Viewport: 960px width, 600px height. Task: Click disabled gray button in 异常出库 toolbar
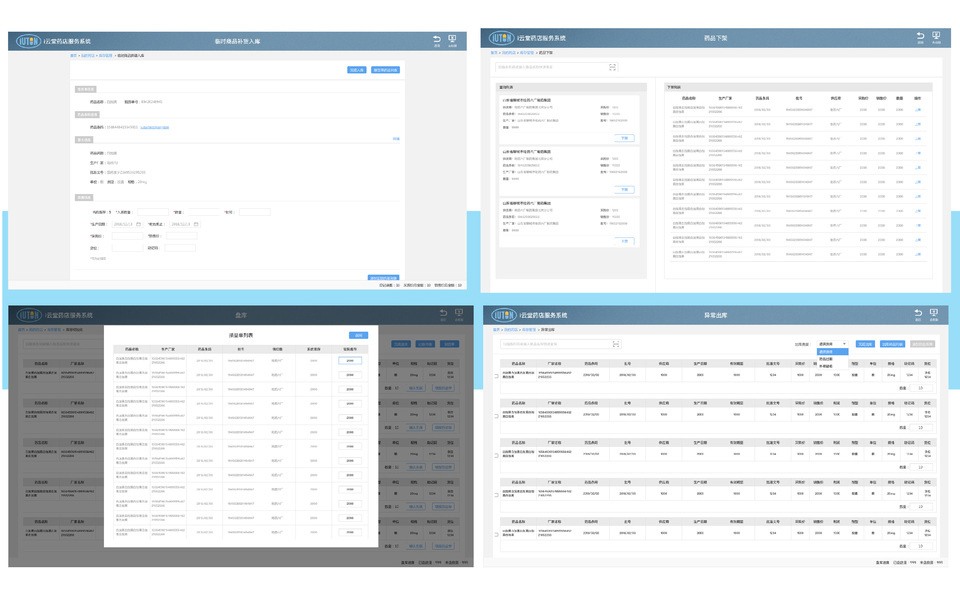(x=922, y=344)
